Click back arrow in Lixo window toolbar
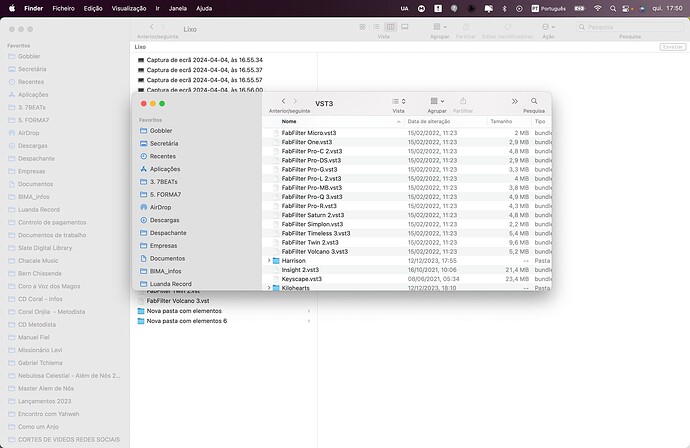This screenshot has width=690, height=448. [x=151, y=27]
